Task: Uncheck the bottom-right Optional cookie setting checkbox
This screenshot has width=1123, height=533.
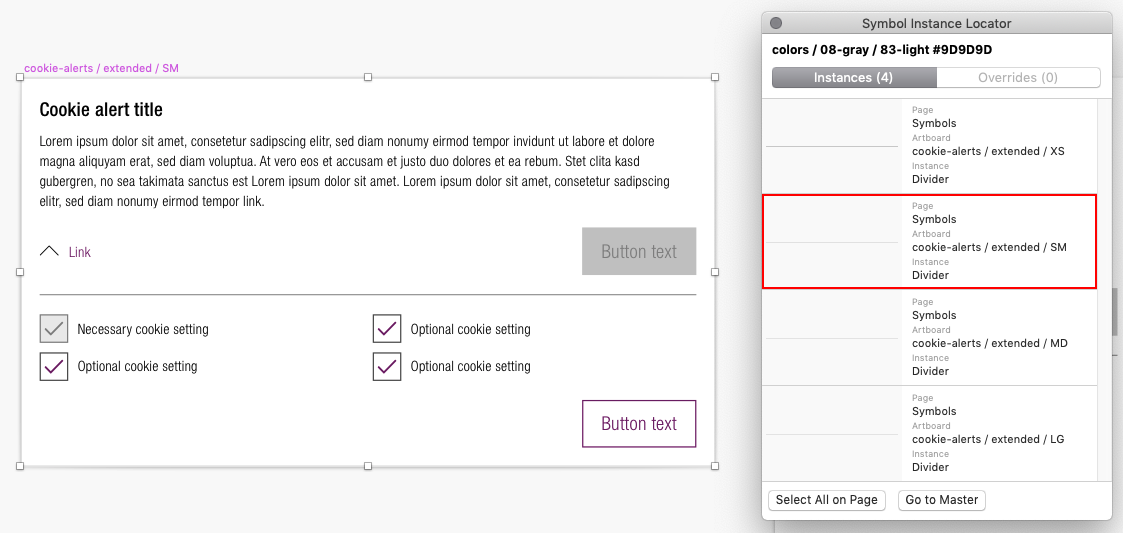Action: pos(387,366)
